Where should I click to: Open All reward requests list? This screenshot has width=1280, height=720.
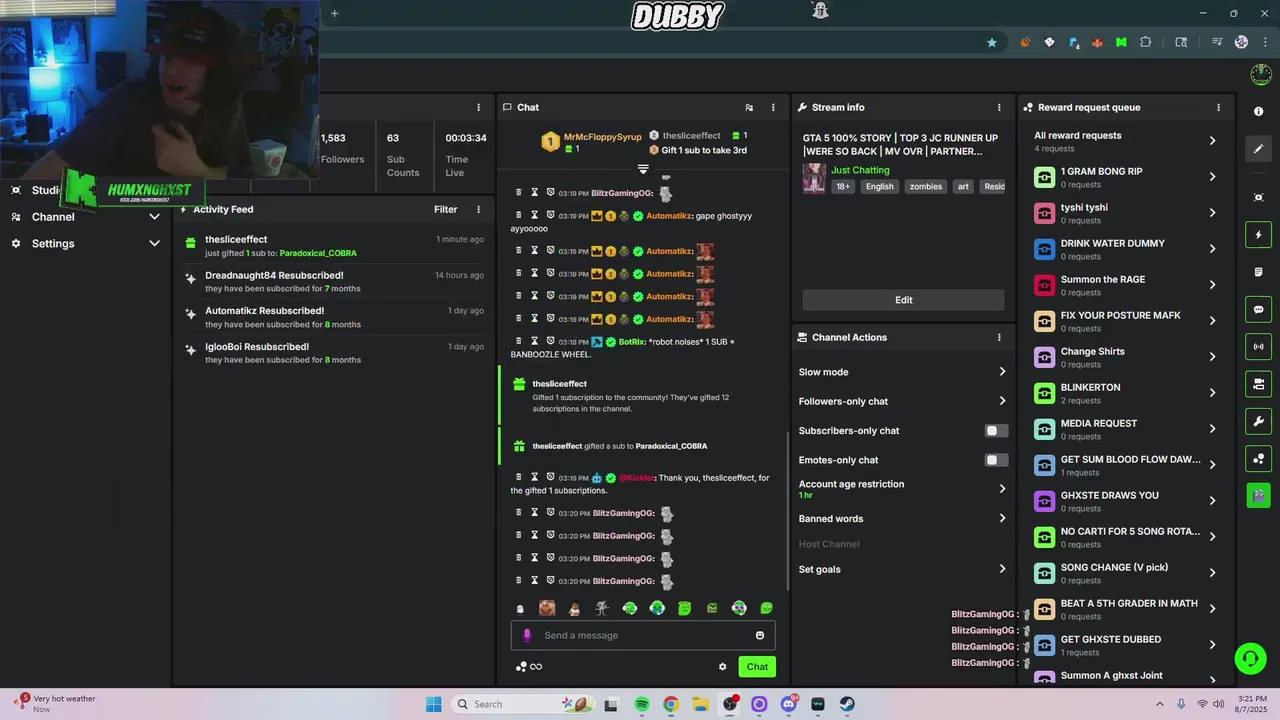point(1126,141)
